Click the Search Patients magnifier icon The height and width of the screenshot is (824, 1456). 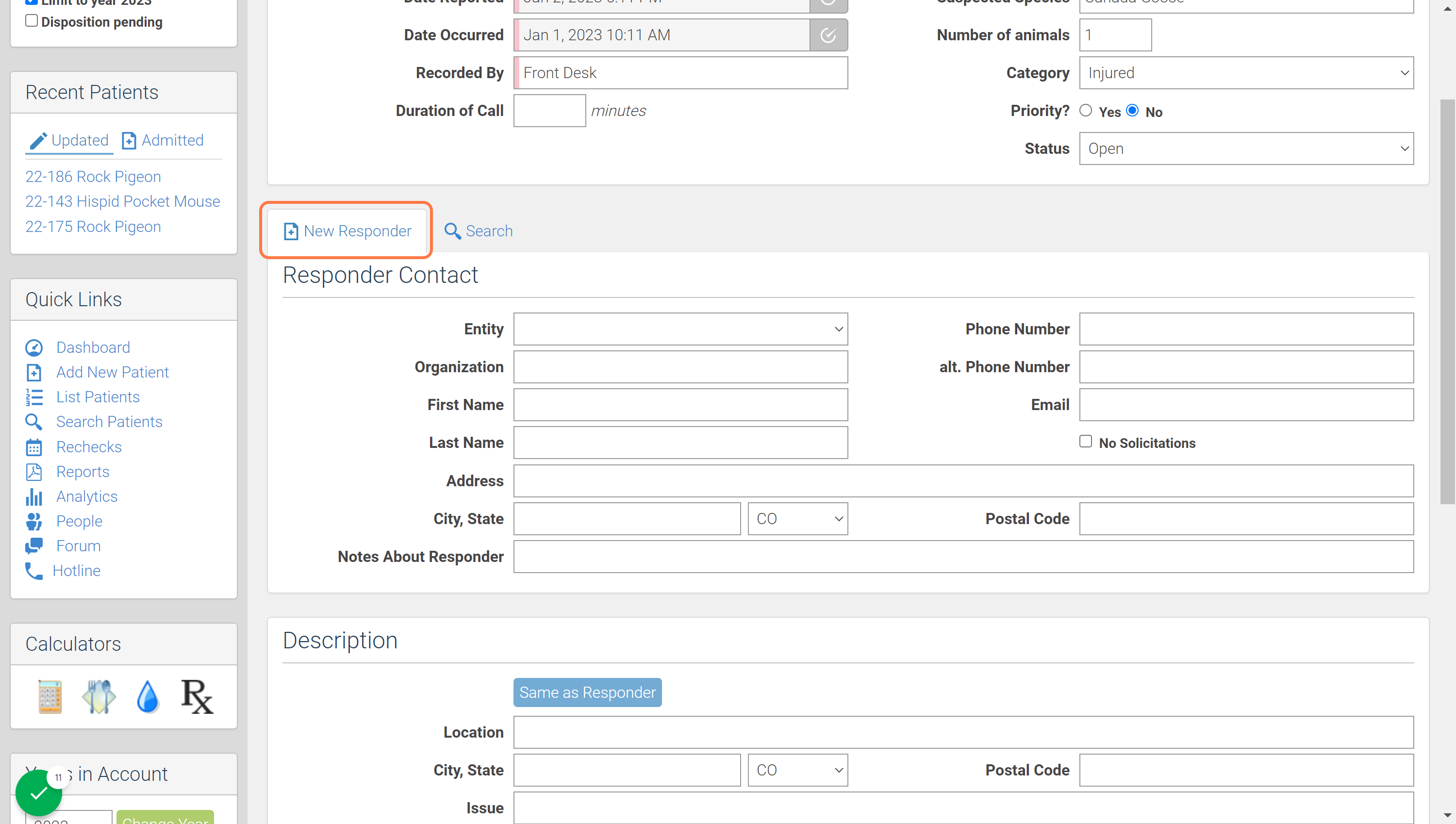[34, 422]
